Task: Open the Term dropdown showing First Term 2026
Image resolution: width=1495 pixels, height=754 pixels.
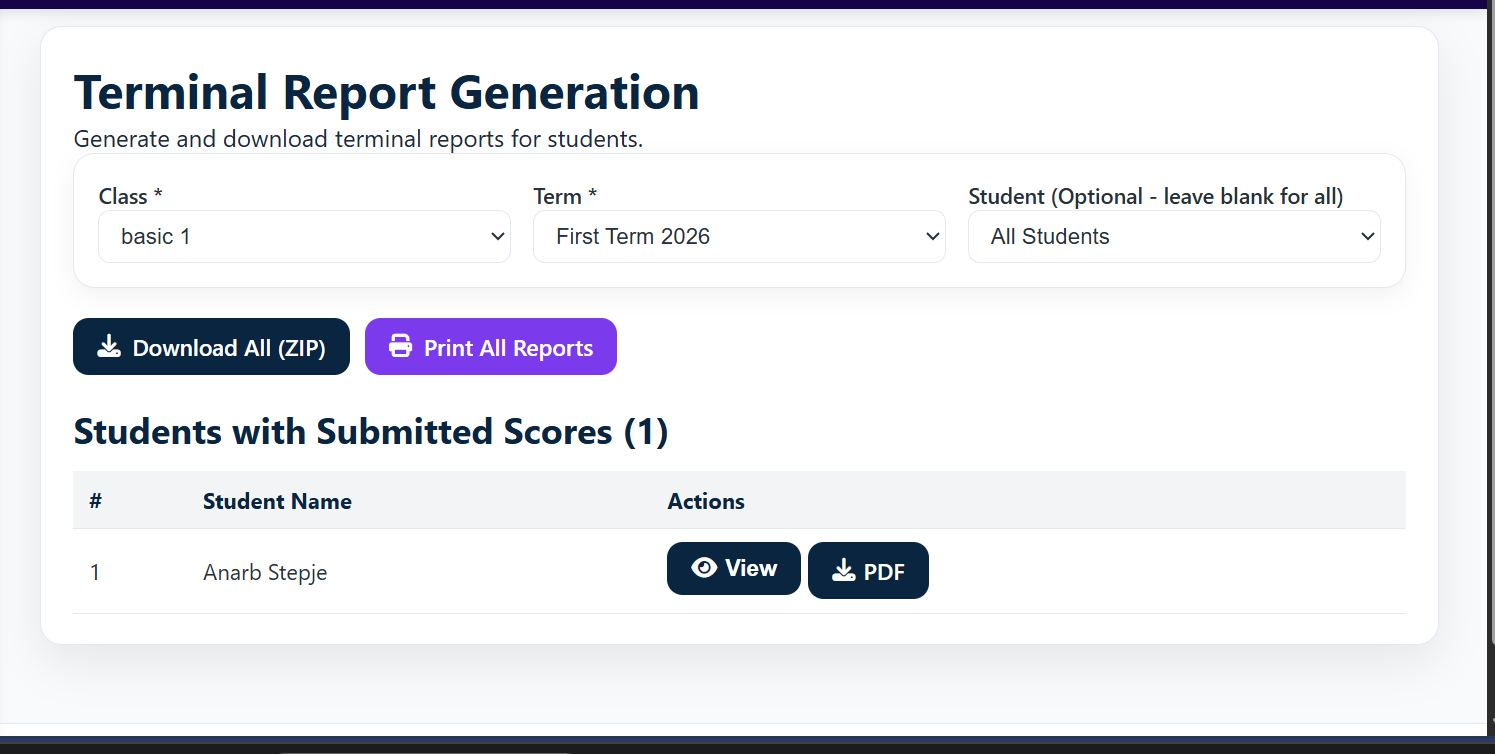Action: (x=739, y=236)
